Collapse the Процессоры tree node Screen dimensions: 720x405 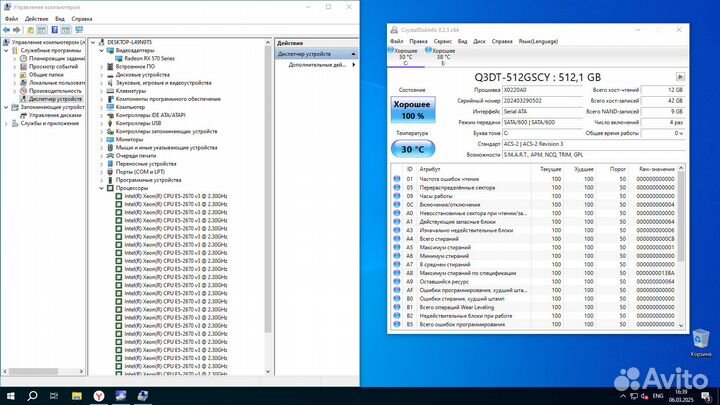tap(109, 188)
